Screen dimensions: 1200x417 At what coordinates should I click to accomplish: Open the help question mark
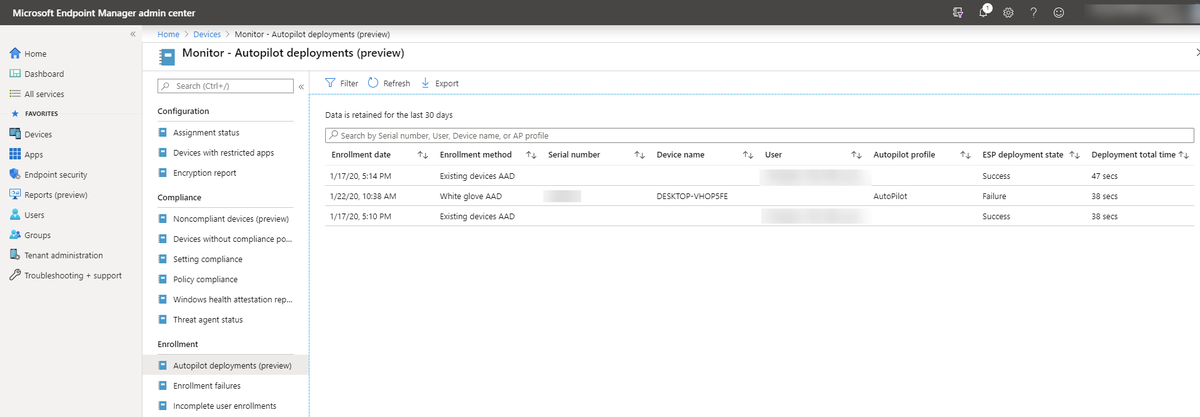click(1033, 12)
